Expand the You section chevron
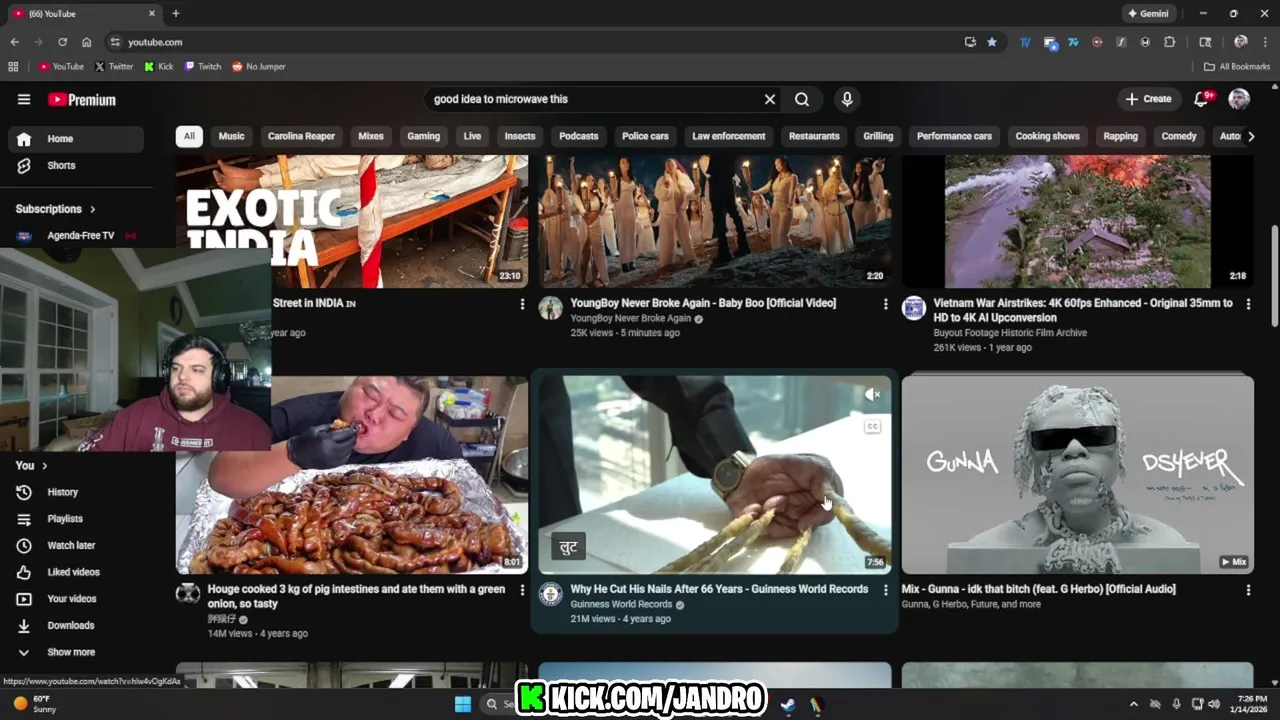 (x=45, y=466)
